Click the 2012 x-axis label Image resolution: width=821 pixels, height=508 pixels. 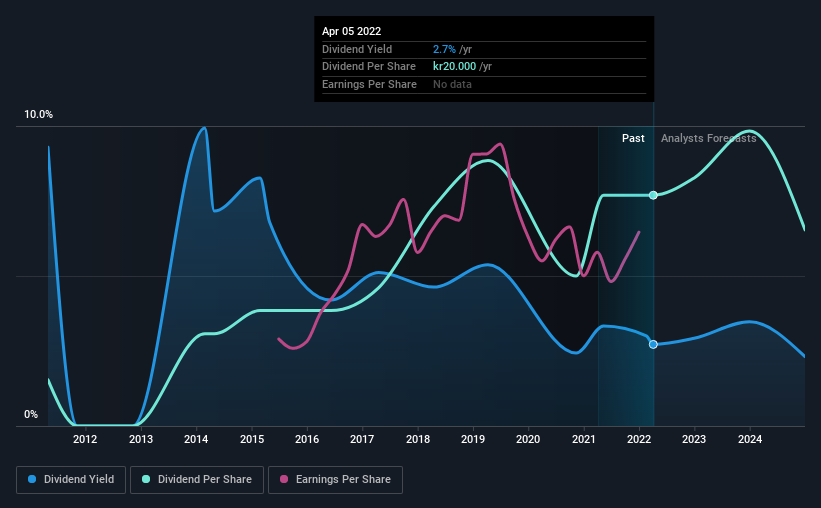point(85,439)
